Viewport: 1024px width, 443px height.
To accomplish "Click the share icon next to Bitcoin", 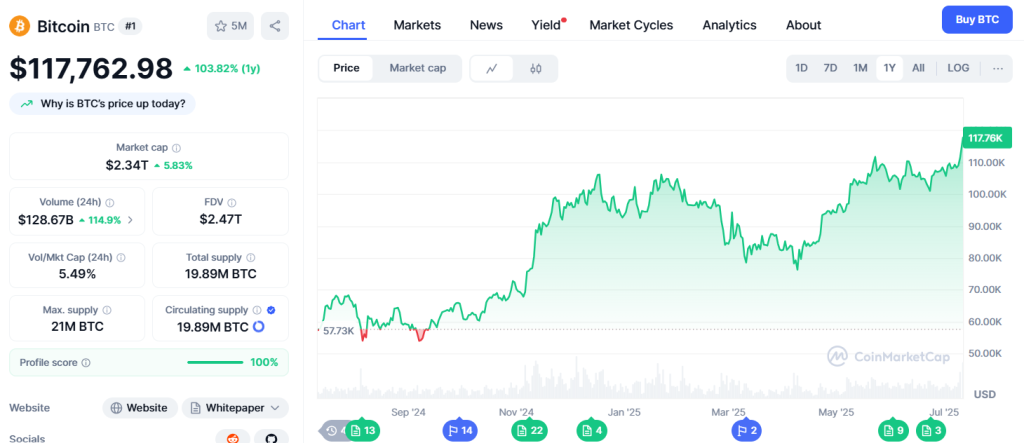I will click(275, 26).
